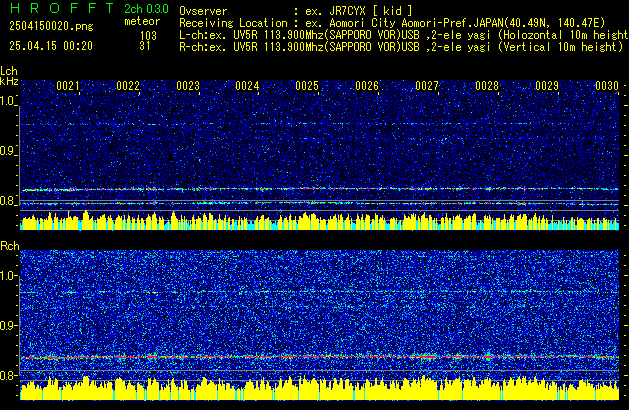
Task: Click the kHz axis unit label
Action: [x=9, y=81]
